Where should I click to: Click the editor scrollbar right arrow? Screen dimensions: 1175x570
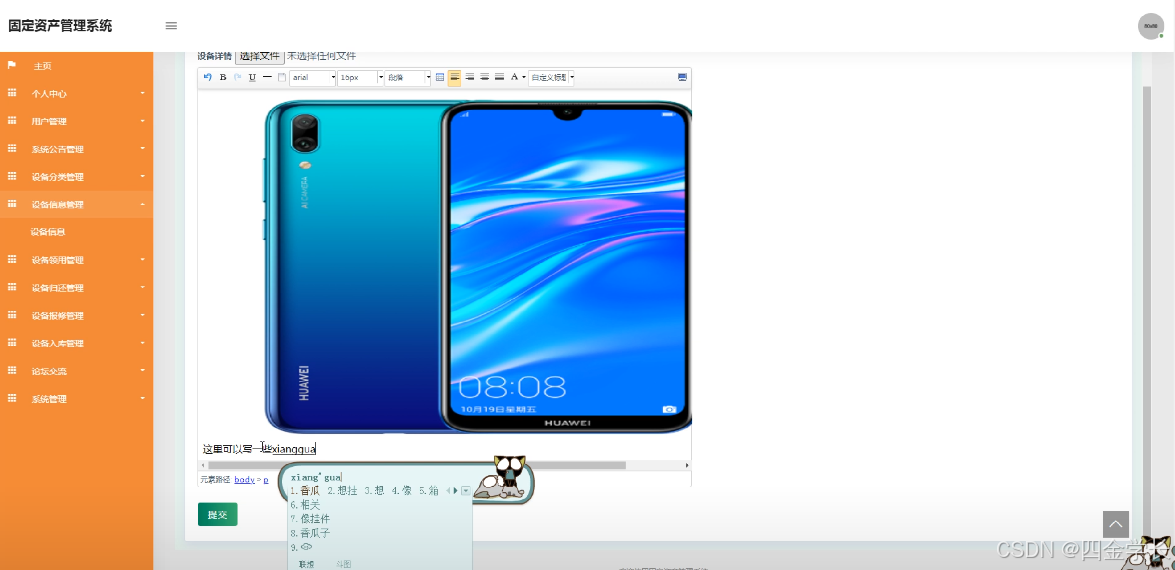click(x=687, y=465)
